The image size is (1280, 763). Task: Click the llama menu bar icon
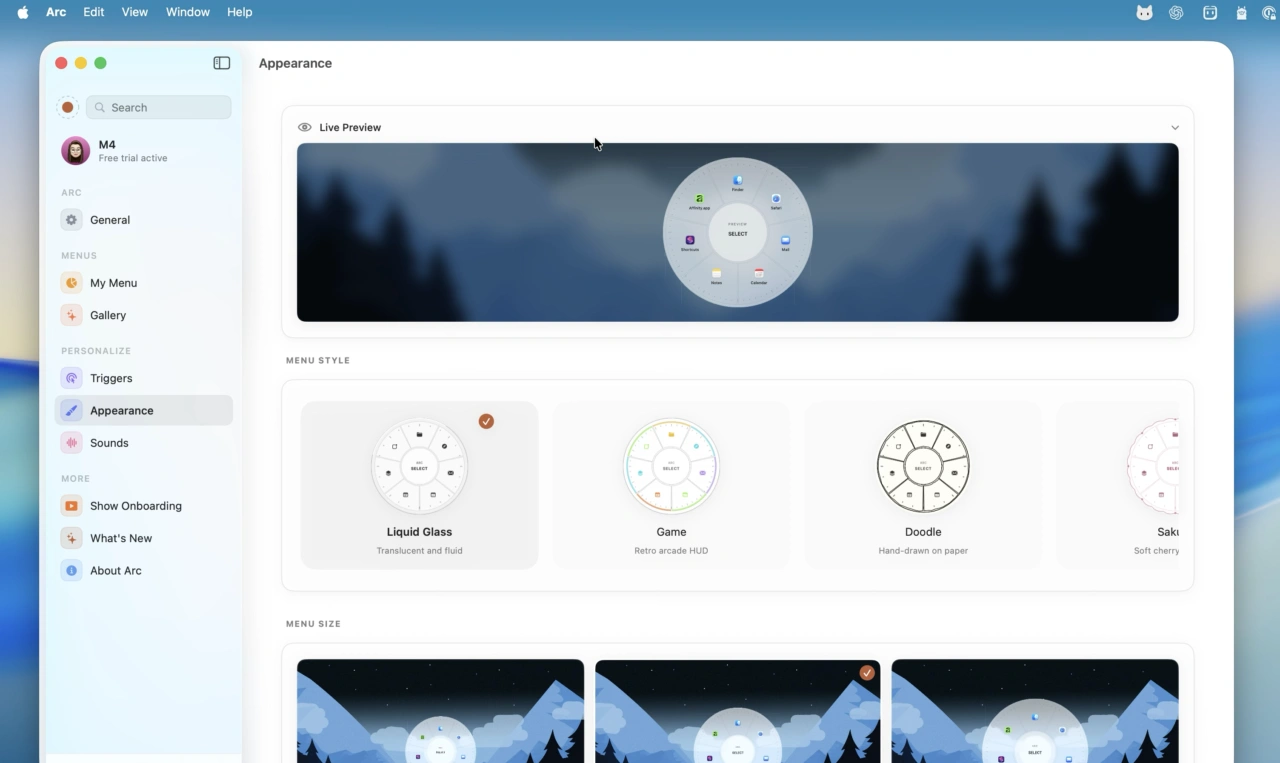point(1241,12)
